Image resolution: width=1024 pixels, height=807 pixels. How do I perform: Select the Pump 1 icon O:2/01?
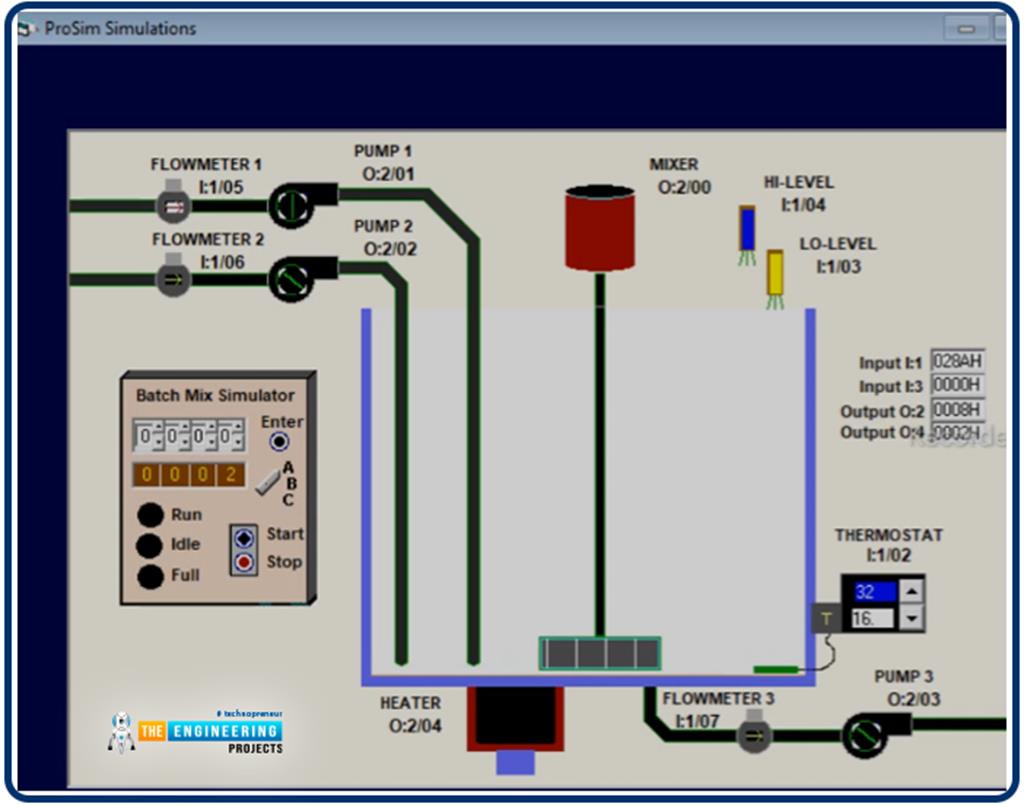pos(292,206)
